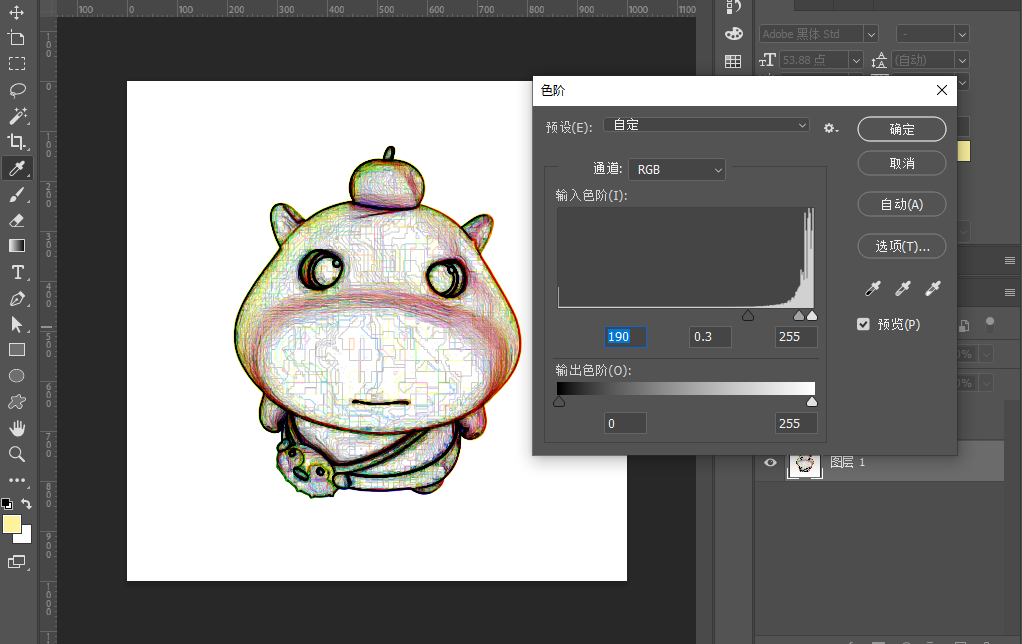This screenshot has width=1022, height=644.
Task: Open the 预设 preset dropdown
Action: point(707,125)
